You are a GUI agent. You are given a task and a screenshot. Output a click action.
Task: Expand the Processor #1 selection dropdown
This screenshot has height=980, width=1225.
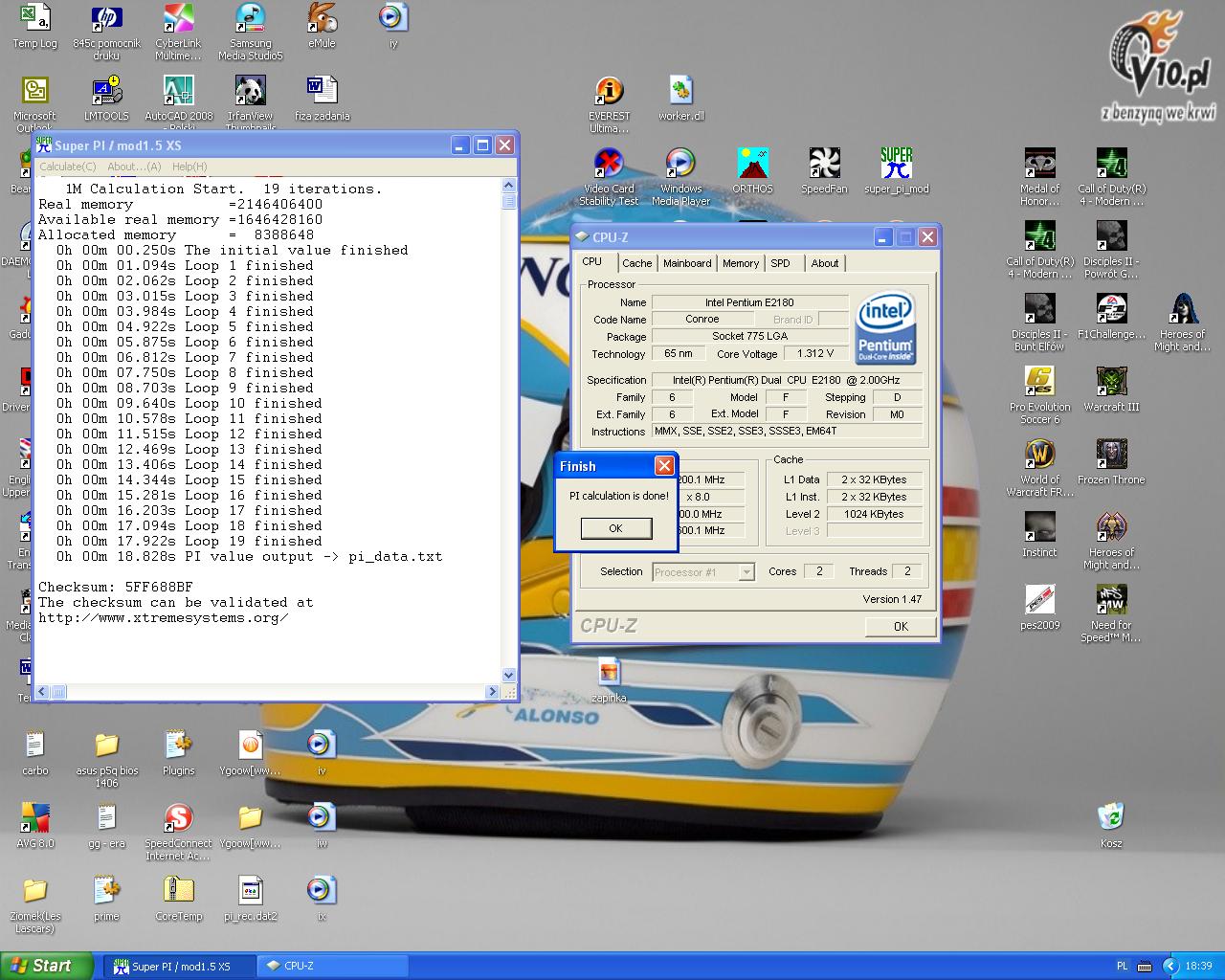(x=746, y=572)
